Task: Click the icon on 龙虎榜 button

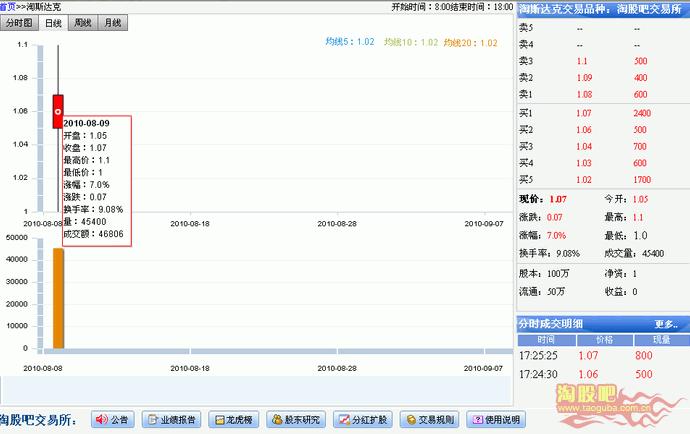Action: pyautogui.click(x=220, y=420)
